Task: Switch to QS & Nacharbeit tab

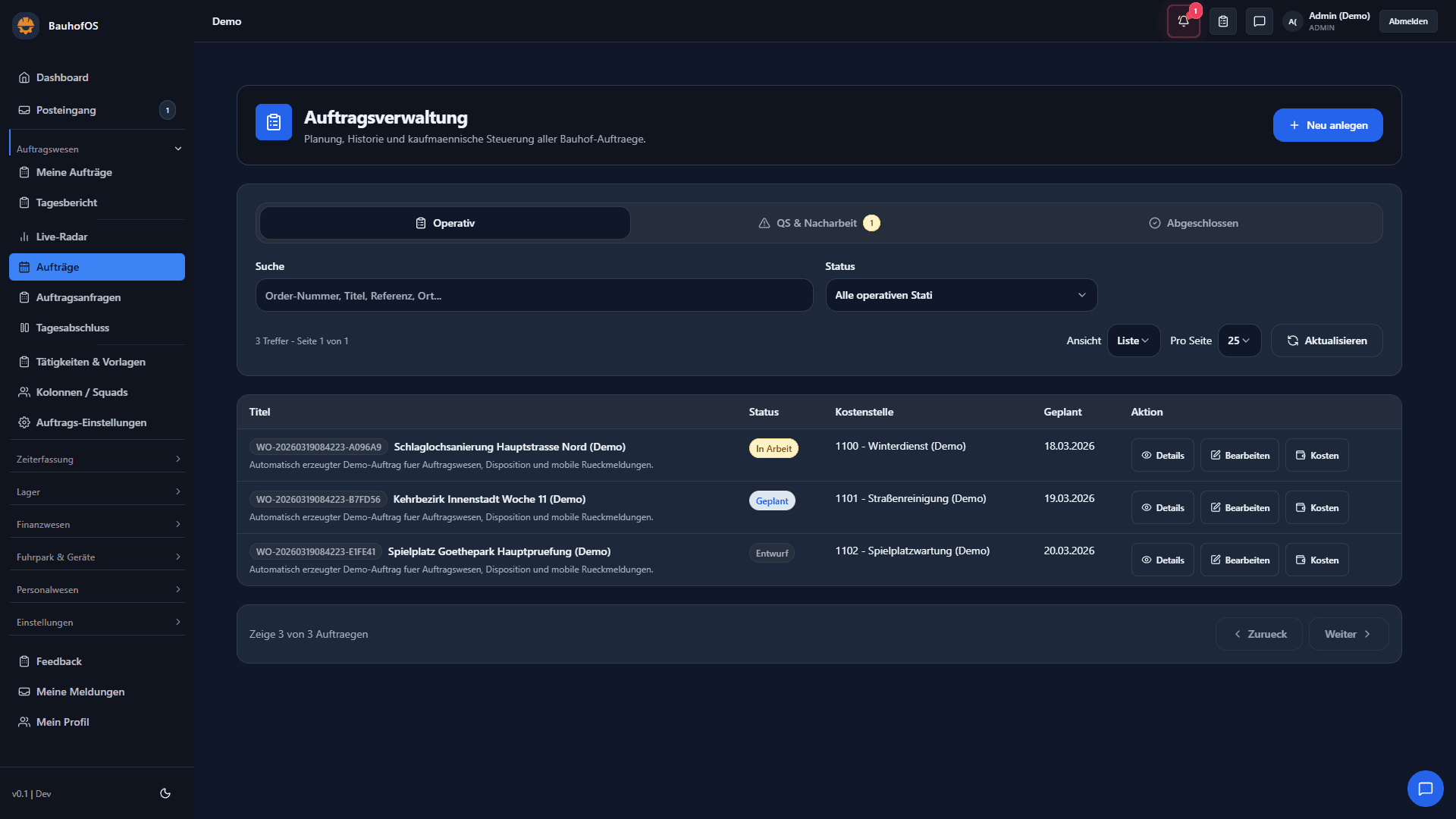Action: (818, 223)
